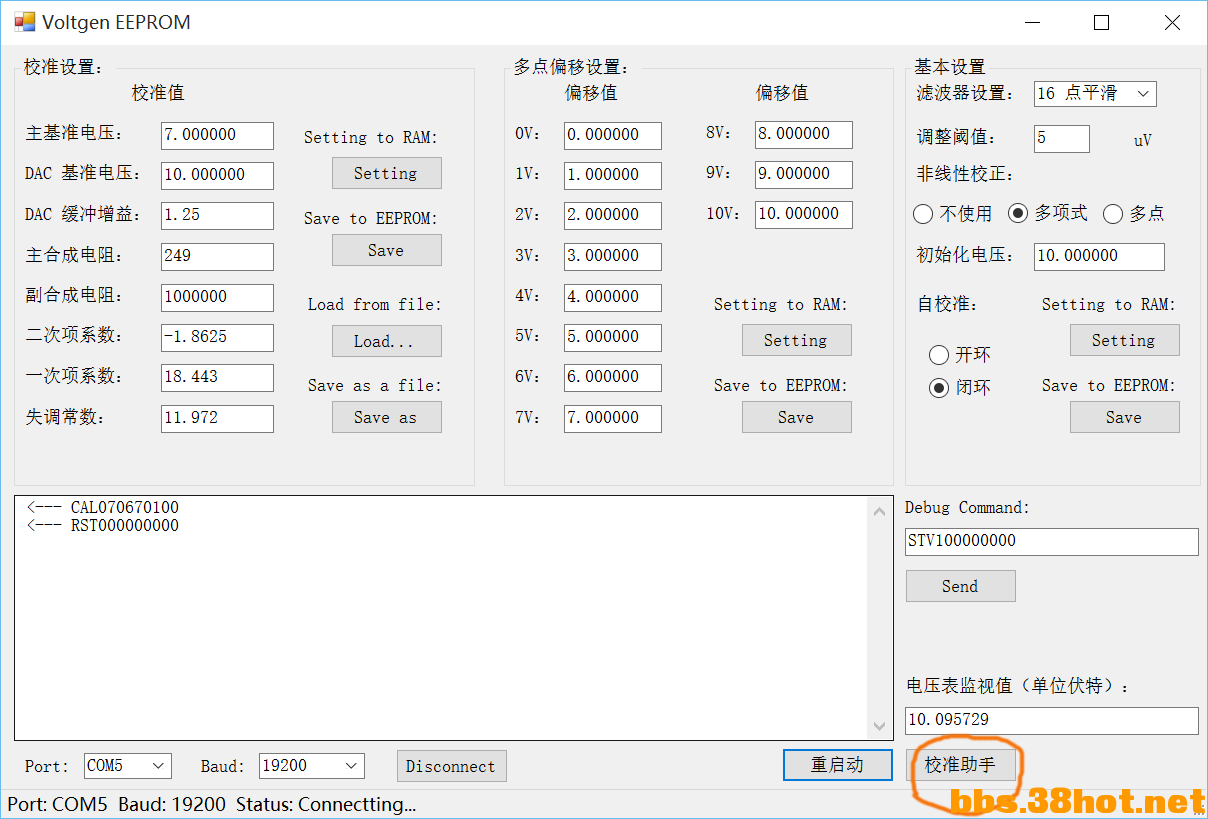
Task: Click the 6V offset field
Action: (x=613, y=377)
